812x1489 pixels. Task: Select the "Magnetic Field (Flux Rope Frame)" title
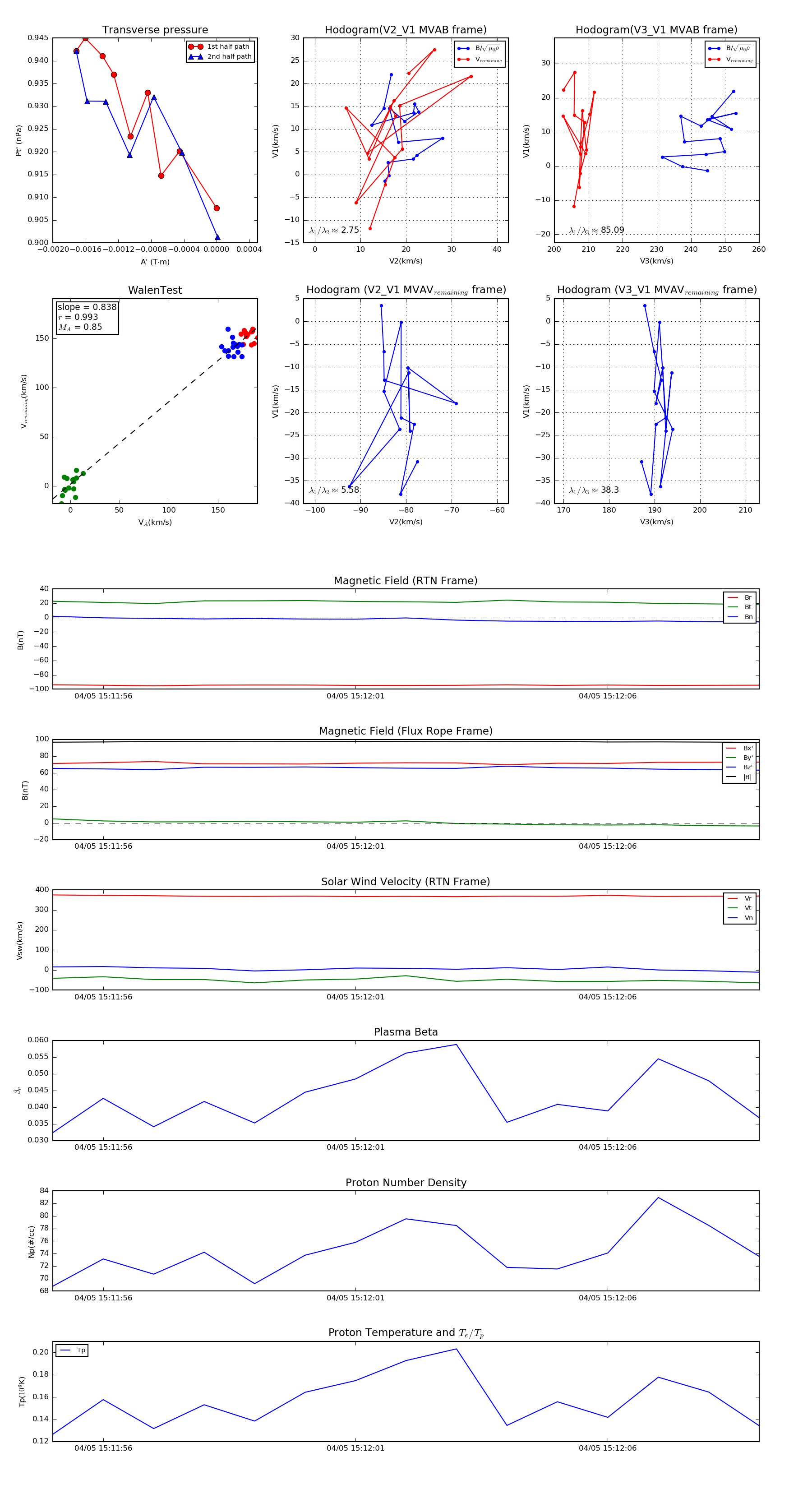(406, 731)
